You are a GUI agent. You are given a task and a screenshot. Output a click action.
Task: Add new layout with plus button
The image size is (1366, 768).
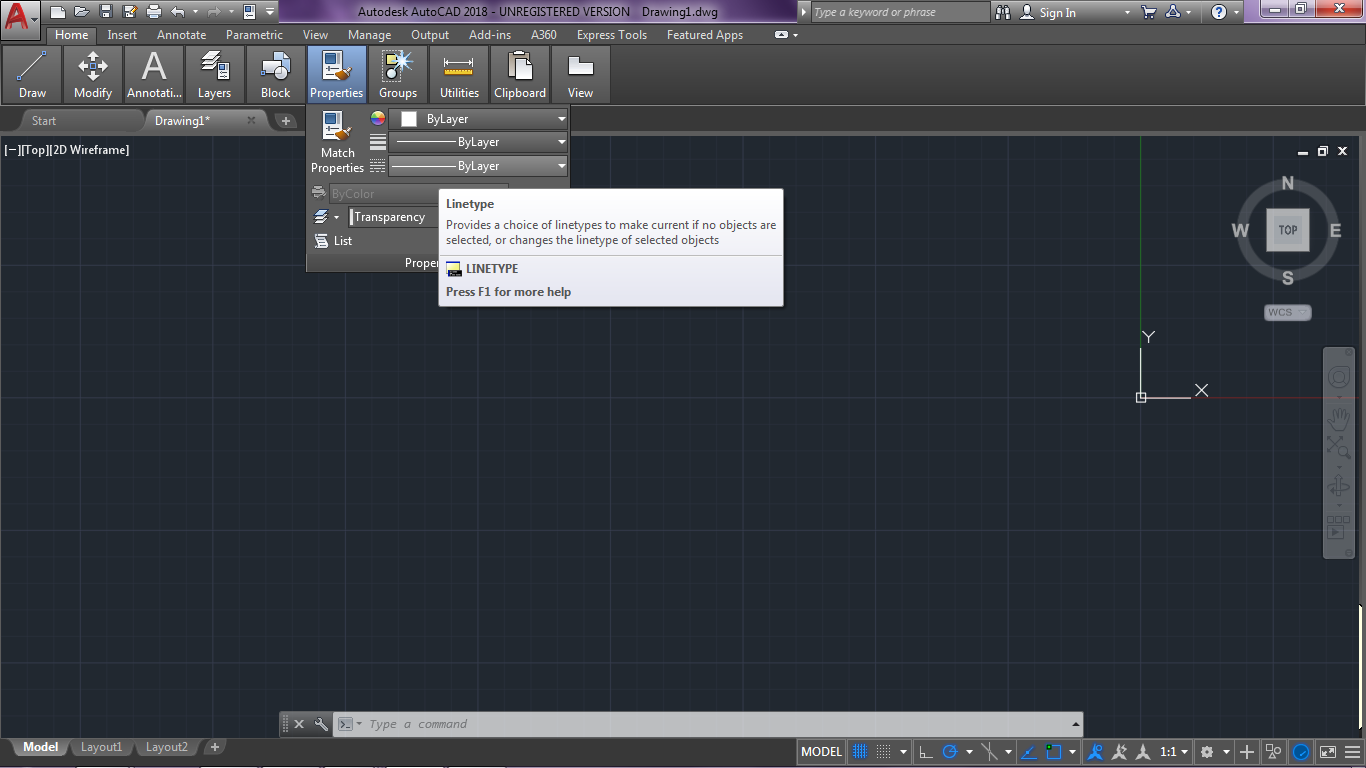pos(214,747)
